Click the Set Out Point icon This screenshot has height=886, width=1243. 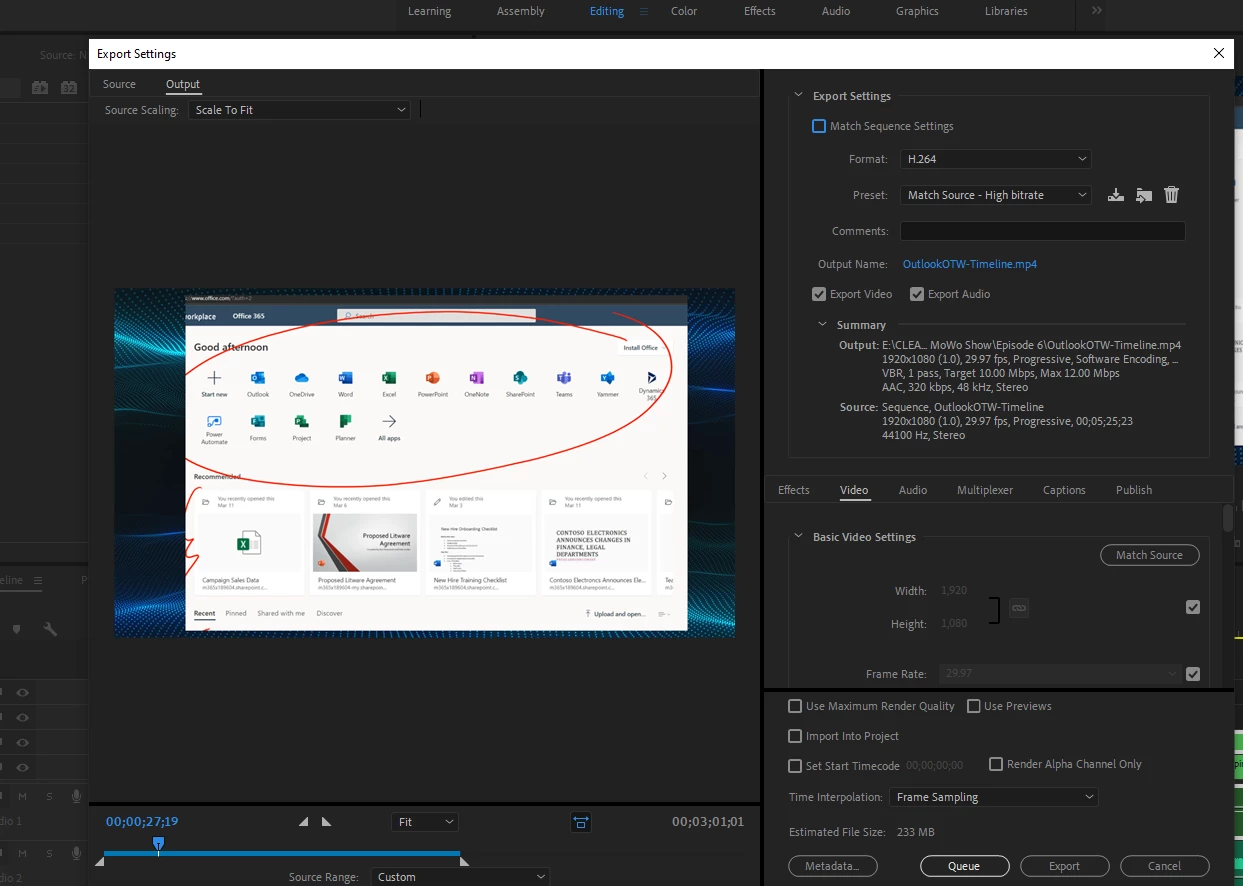(x=326, y=822)
